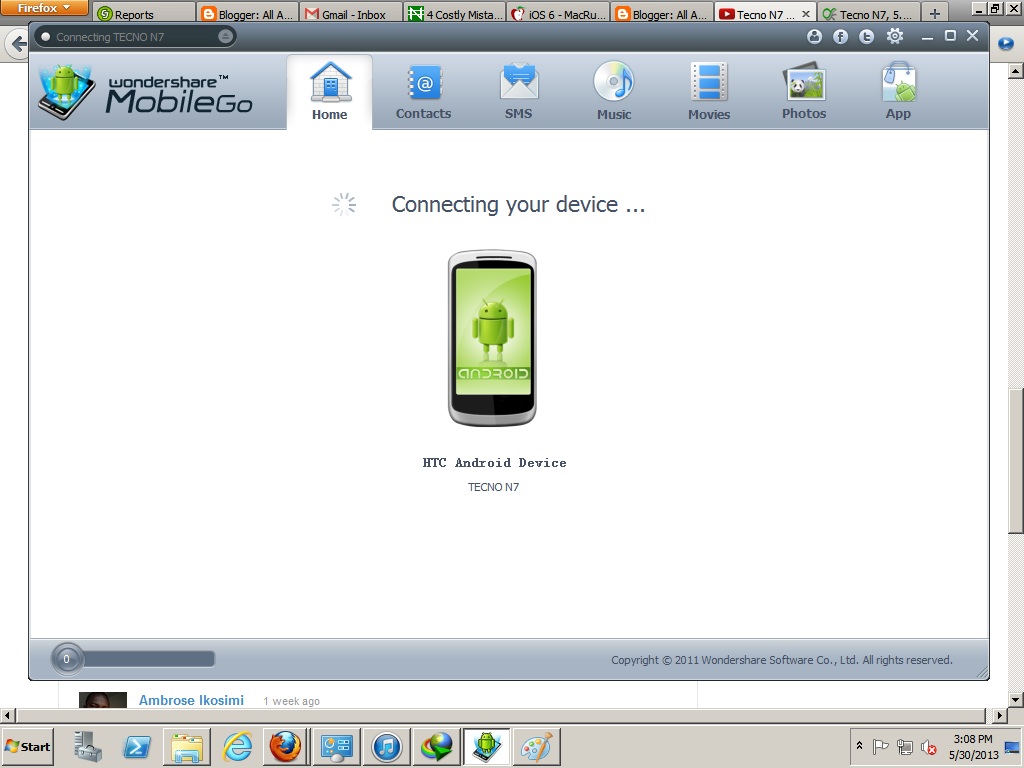Click the Wondershare copyright notice text

(782, 660)
